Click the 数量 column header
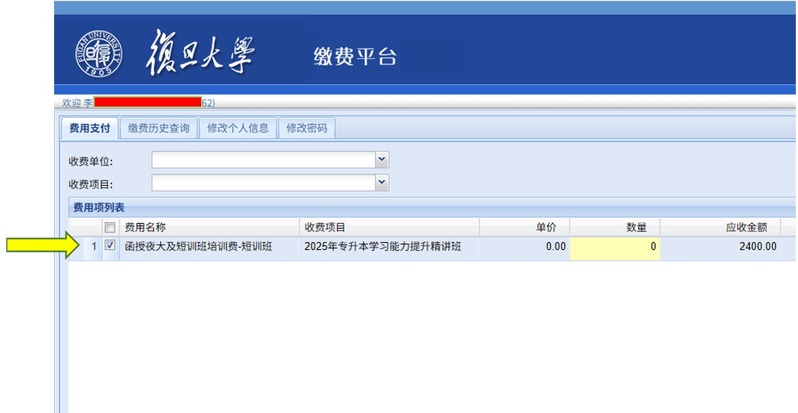 [x=614, y=228]
